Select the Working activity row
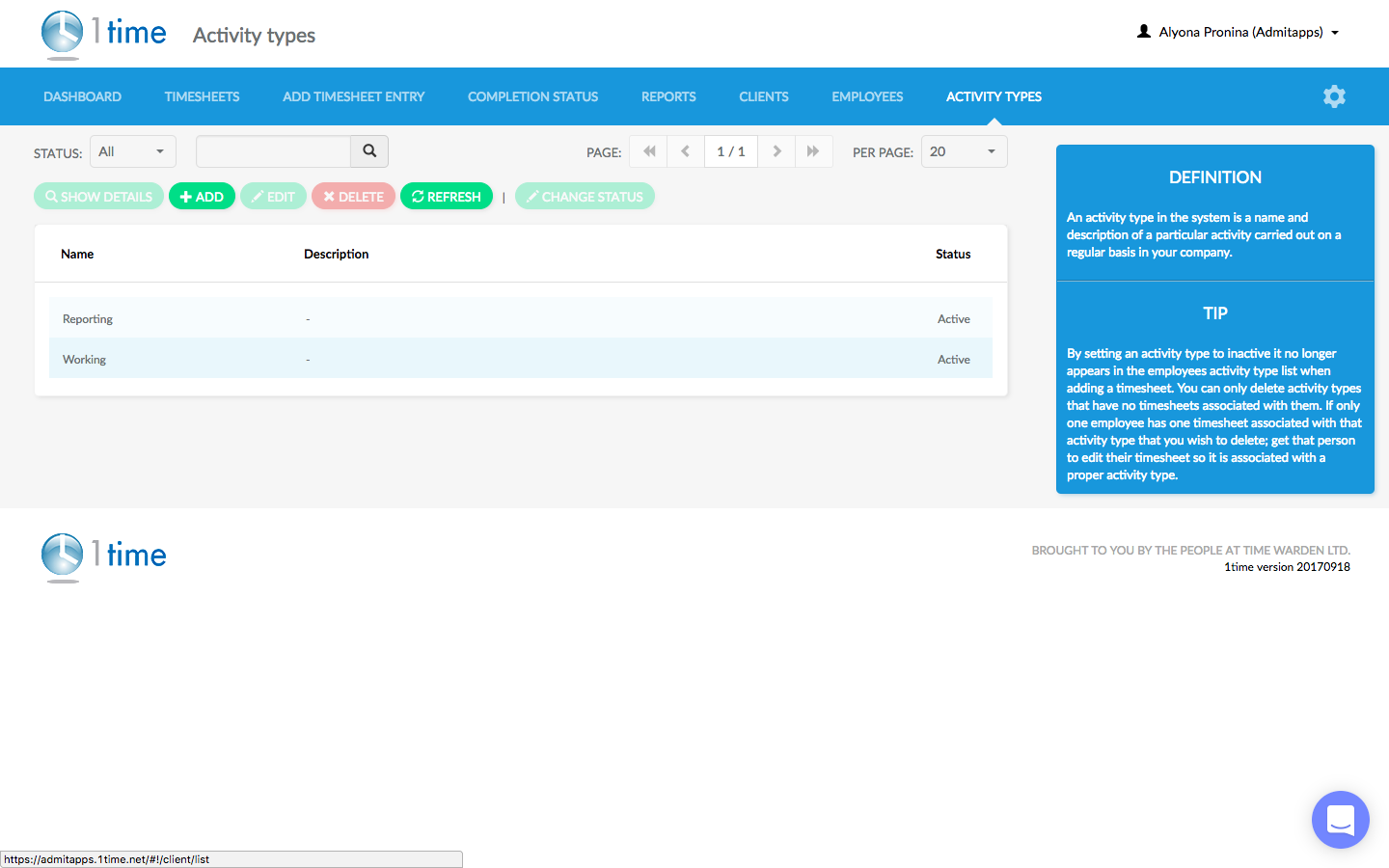1389x868 pixels. (521, 360)
